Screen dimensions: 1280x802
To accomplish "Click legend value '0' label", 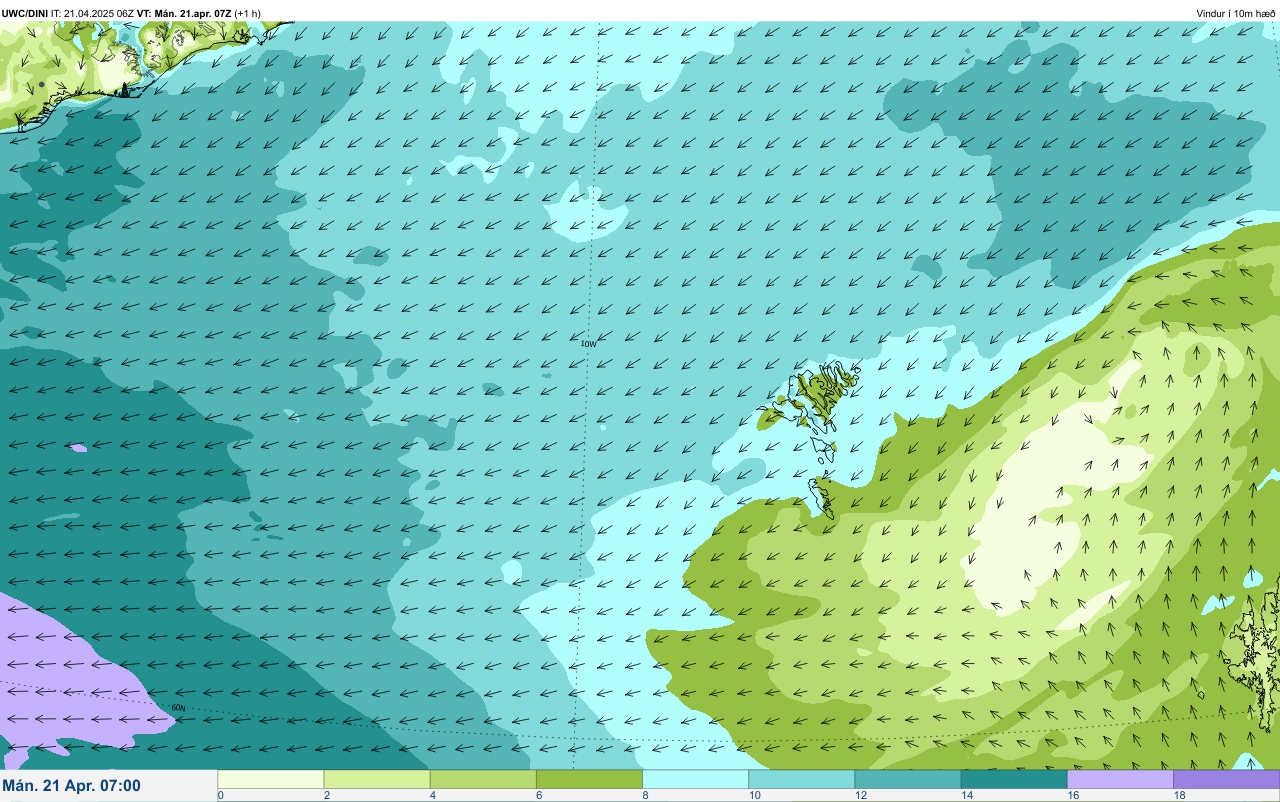I will (220, 796).
